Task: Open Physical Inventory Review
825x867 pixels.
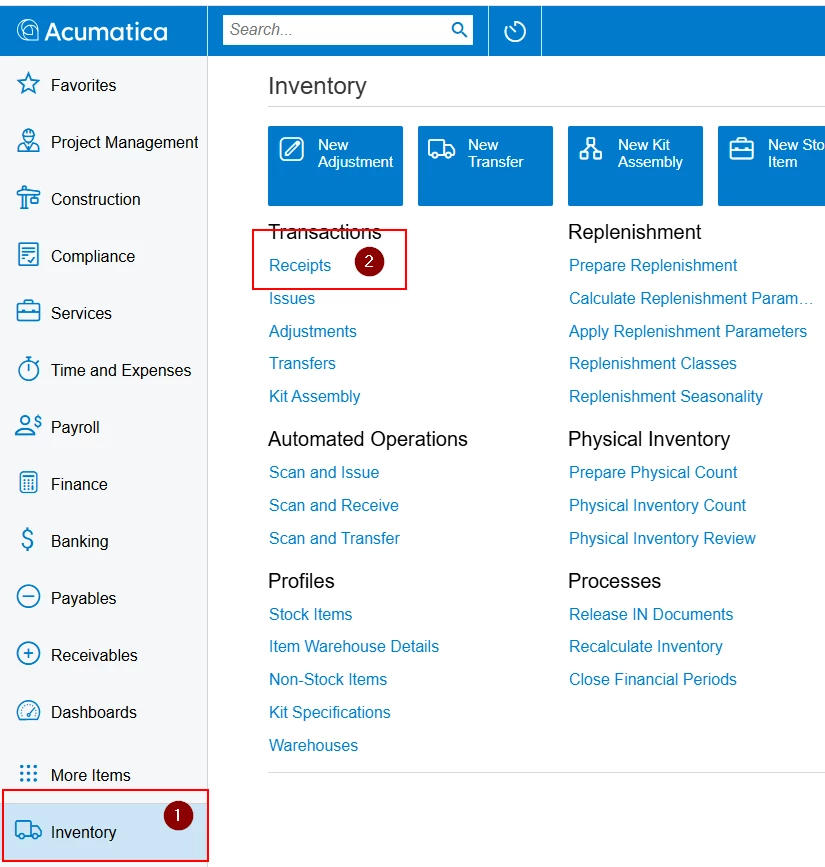Action: coord(662,538)
